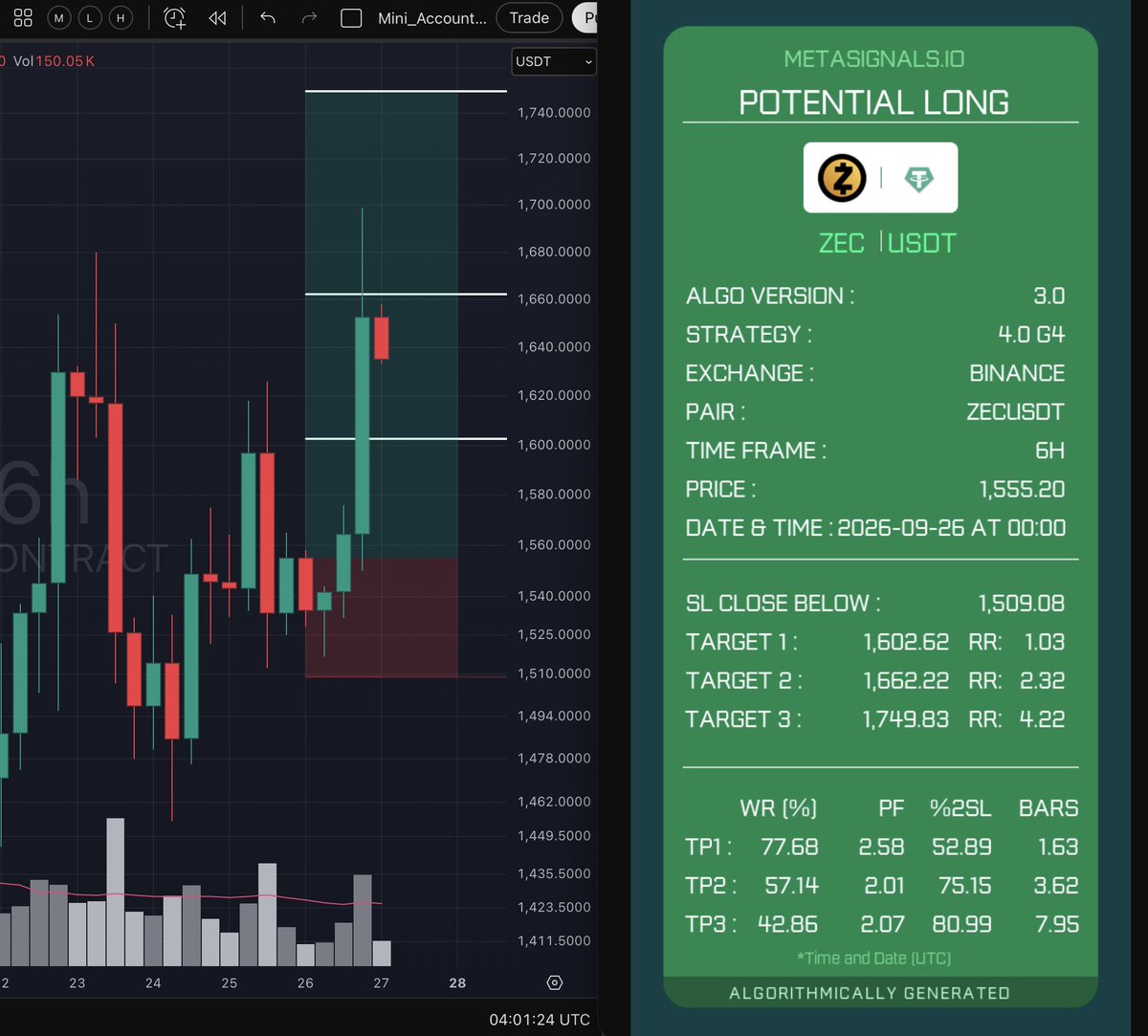Open the Mini_Account layout name
This screenshot has height=1036, width=1148.
(432, 18)
